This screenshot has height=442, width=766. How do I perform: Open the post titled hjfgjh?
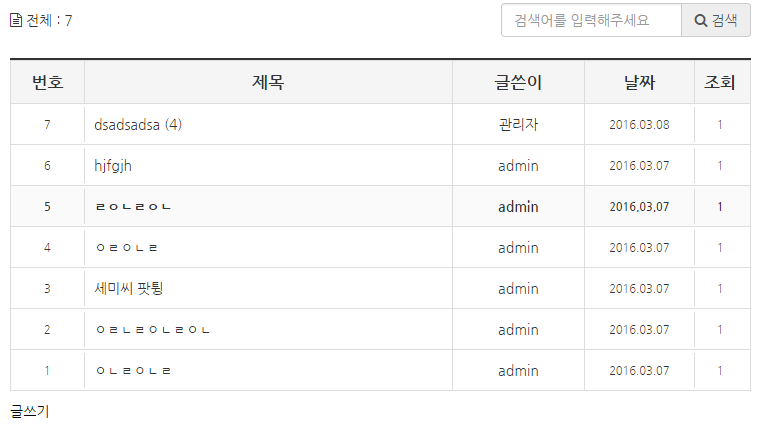pos(113,166)
